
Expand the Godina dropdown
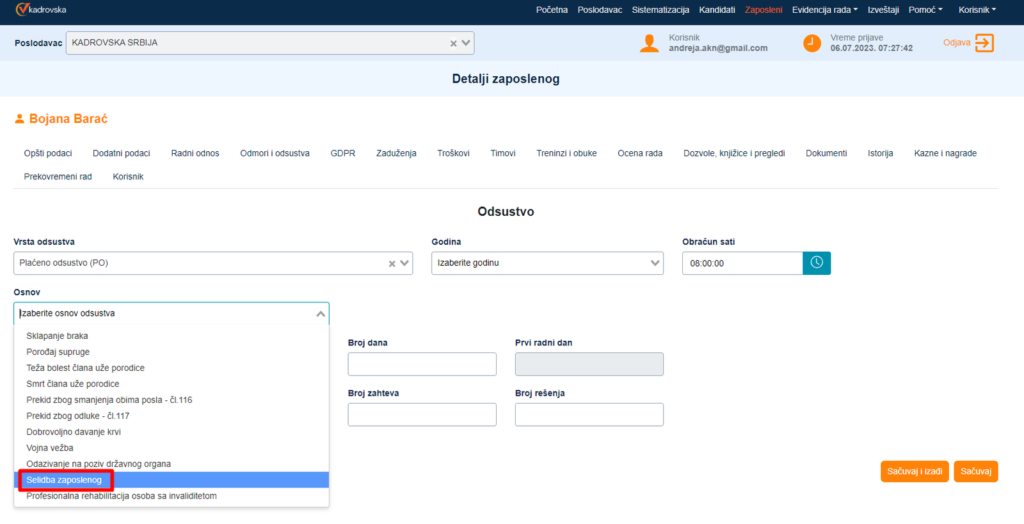tap(655, 263)
